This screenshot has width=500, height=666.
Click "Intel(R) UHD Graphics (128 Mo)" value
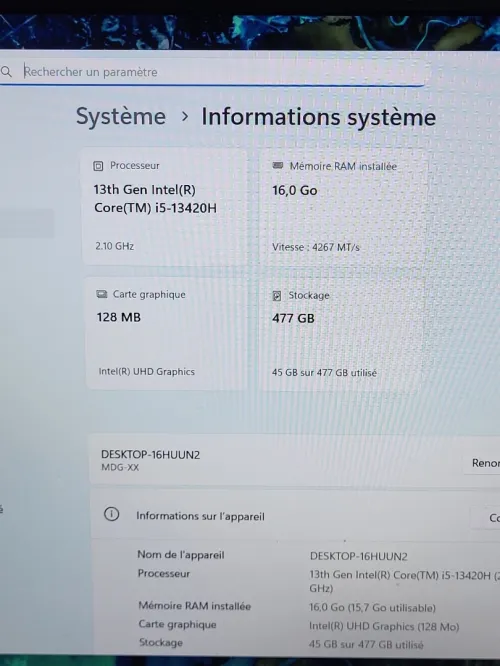[384, 626]
